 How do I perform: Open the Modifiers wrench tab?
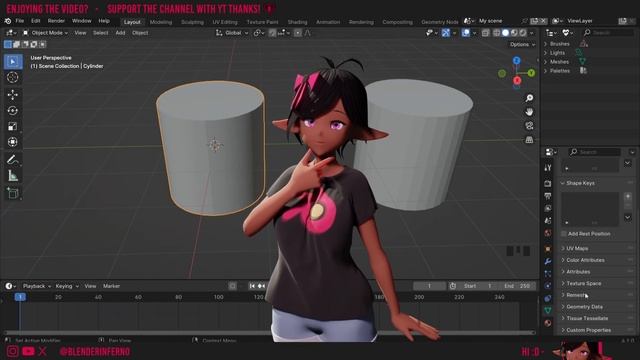[x=548, y=261]
